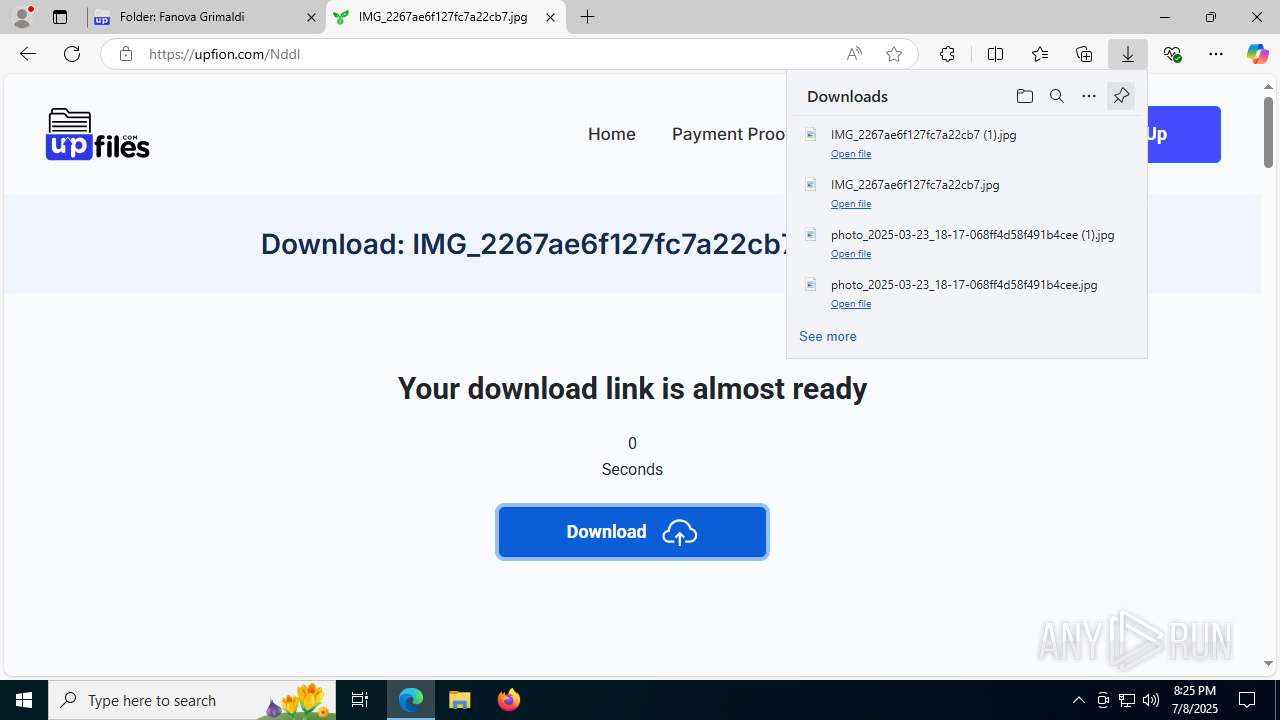
Task: Select IMG_2267ae6f127fc7a22cb7 (1).jpg download entry name
Action: [x=924, y=135]
